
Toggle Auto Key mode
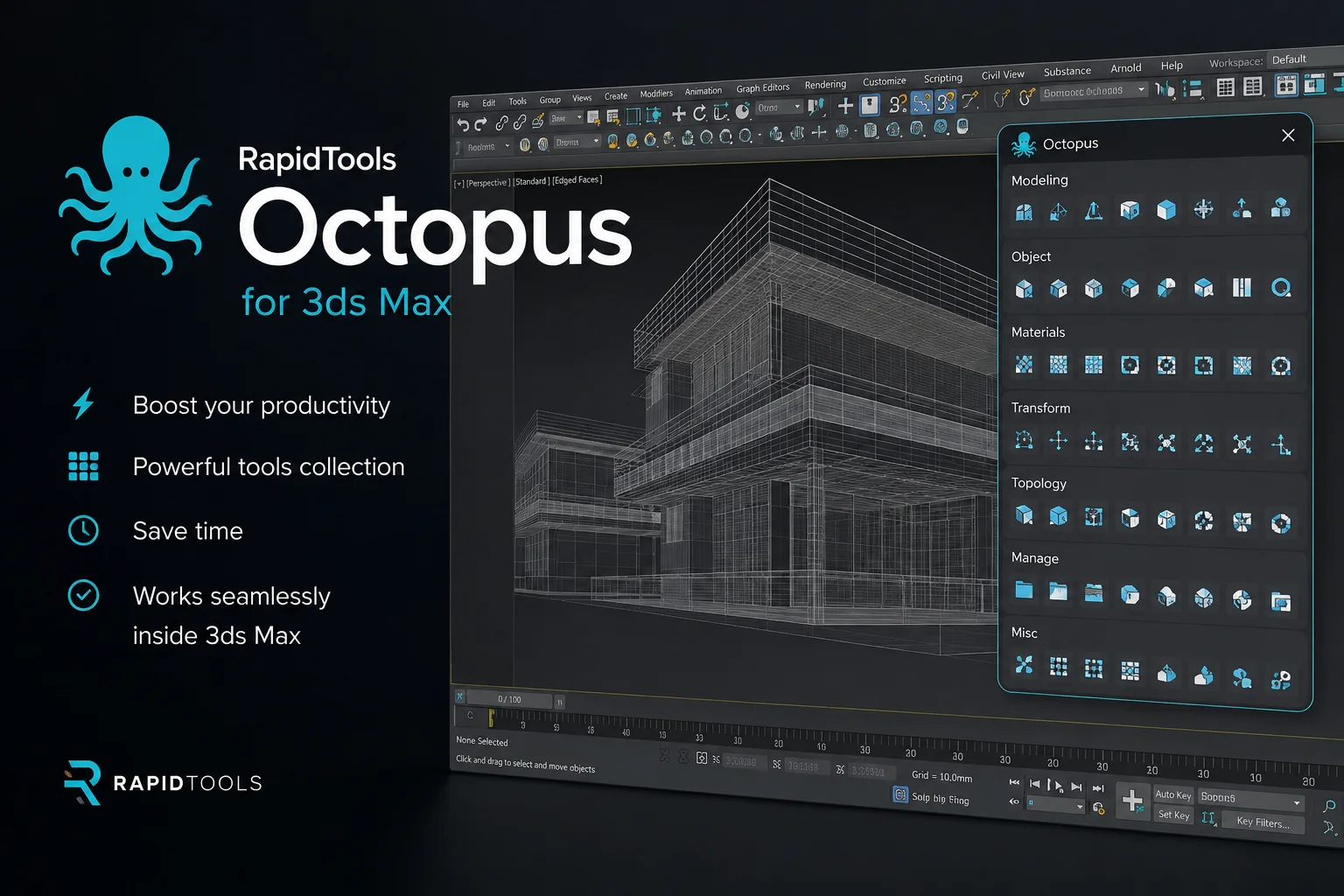[x=1172, y=794]
